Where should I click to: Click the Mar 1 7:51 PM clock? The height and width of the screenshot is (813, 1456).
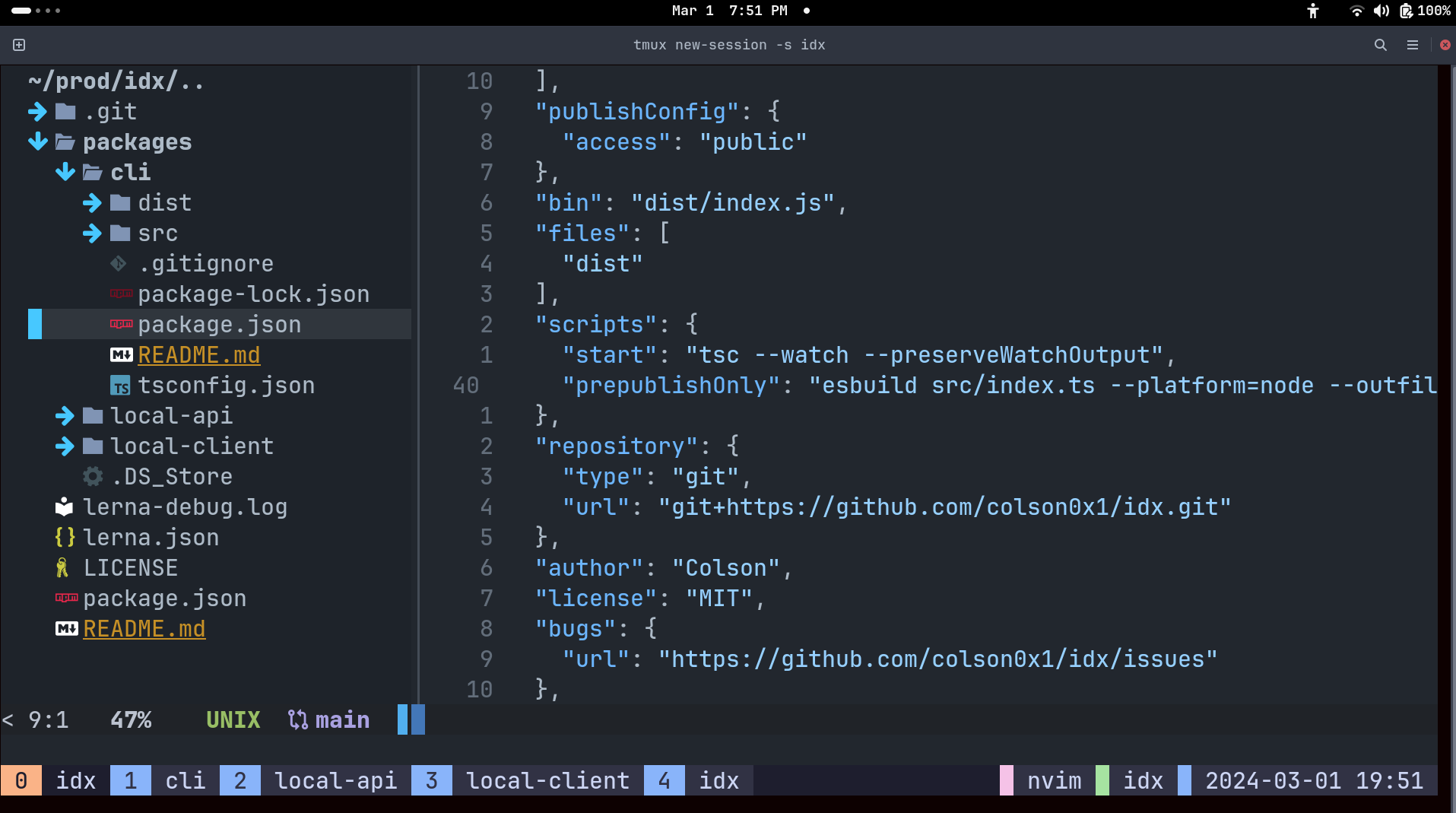click(730, 11)
